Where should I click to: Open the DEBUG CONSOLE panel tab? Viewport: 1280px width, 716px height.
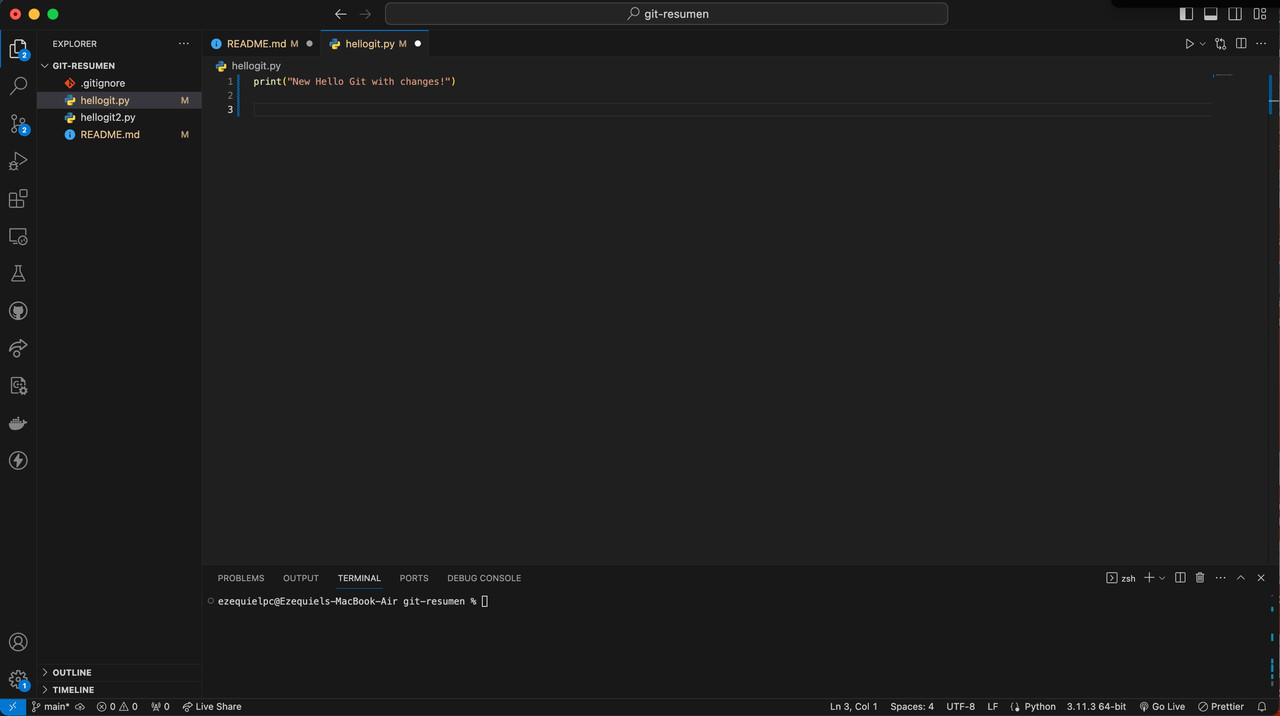(484, 578)
